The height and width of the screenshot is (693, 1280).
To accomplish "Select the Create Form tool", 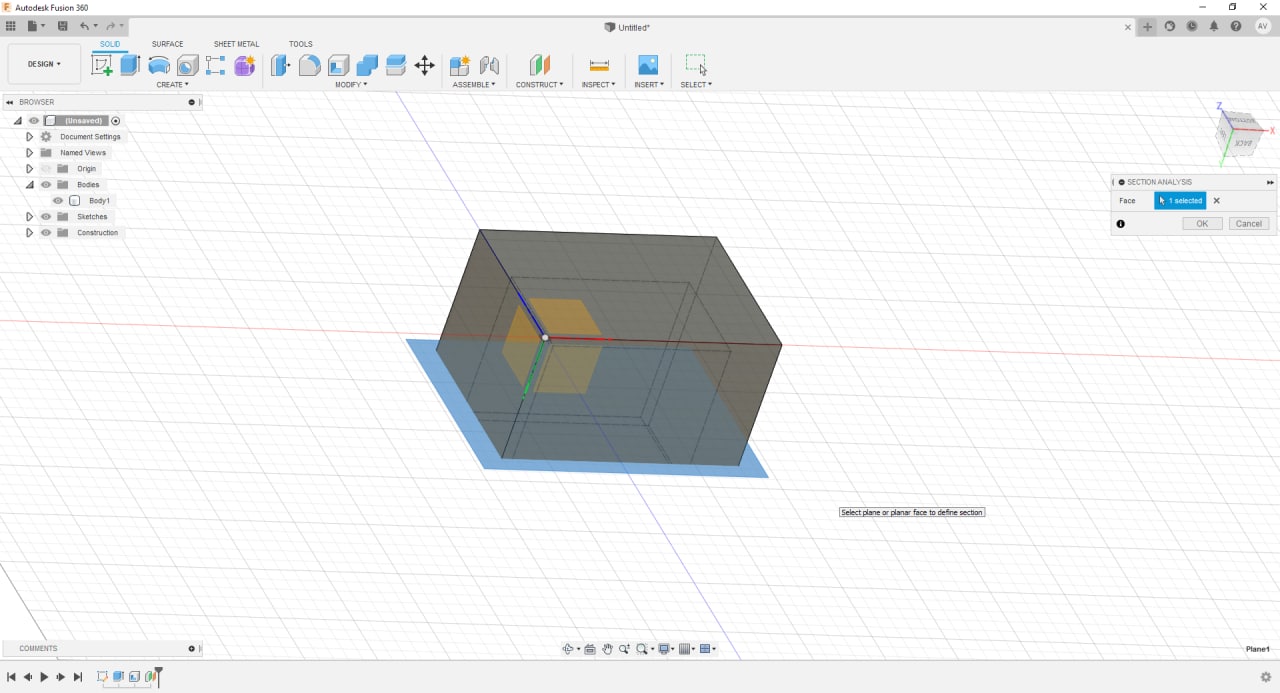I will click(244, 65).
